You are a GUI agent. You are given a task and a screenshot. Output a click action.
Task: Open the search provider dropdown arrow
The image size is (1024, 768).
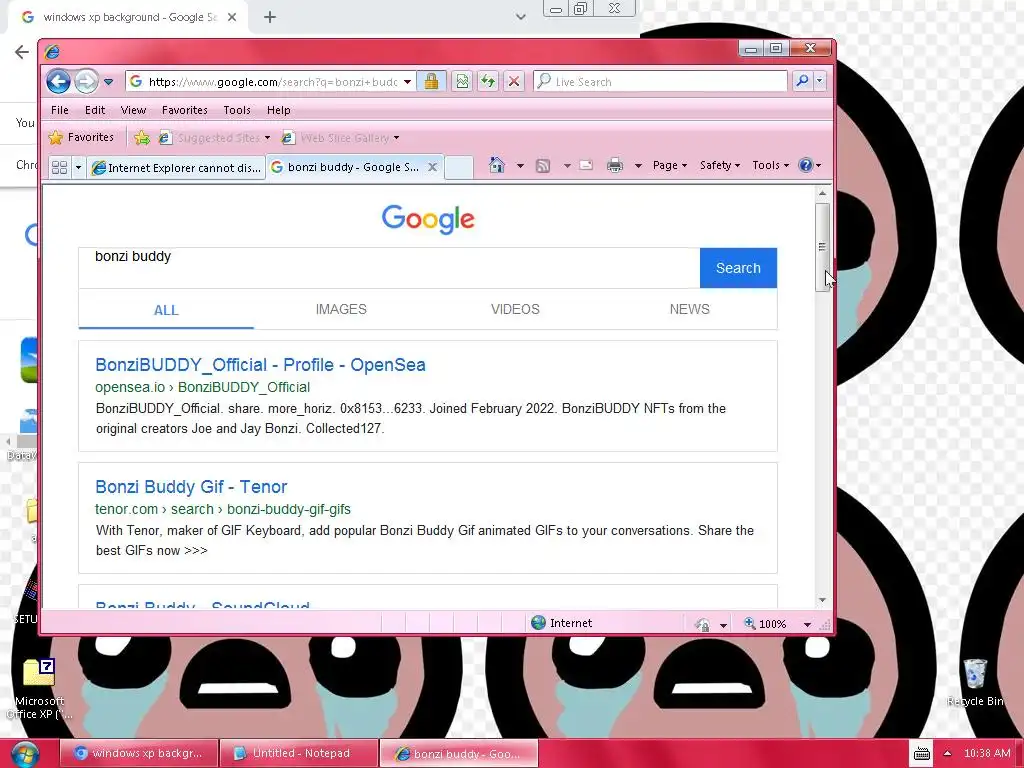pos(820,82)
